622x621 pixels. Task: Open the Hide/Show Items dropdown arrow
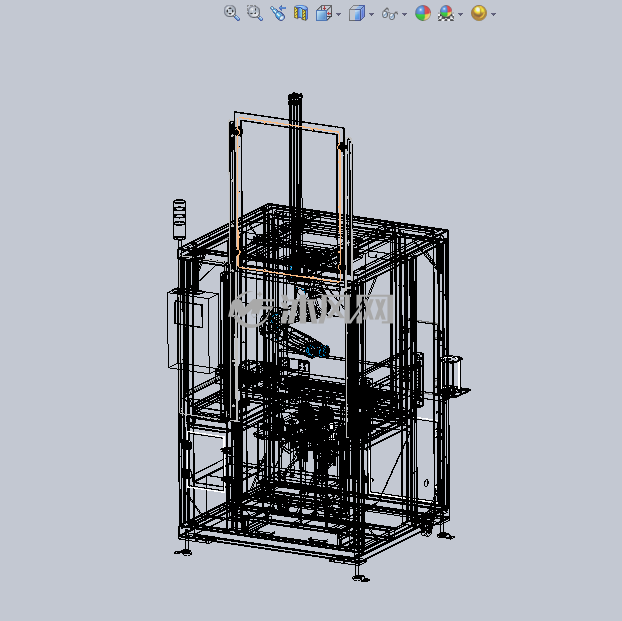[x=404, y=14]
